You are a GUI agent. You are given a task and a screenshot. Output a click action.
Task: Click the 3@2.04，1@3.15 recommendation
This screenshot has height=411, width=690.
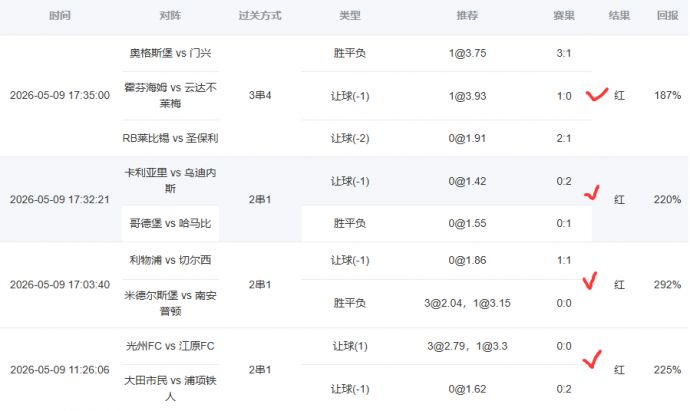point(467,303)
